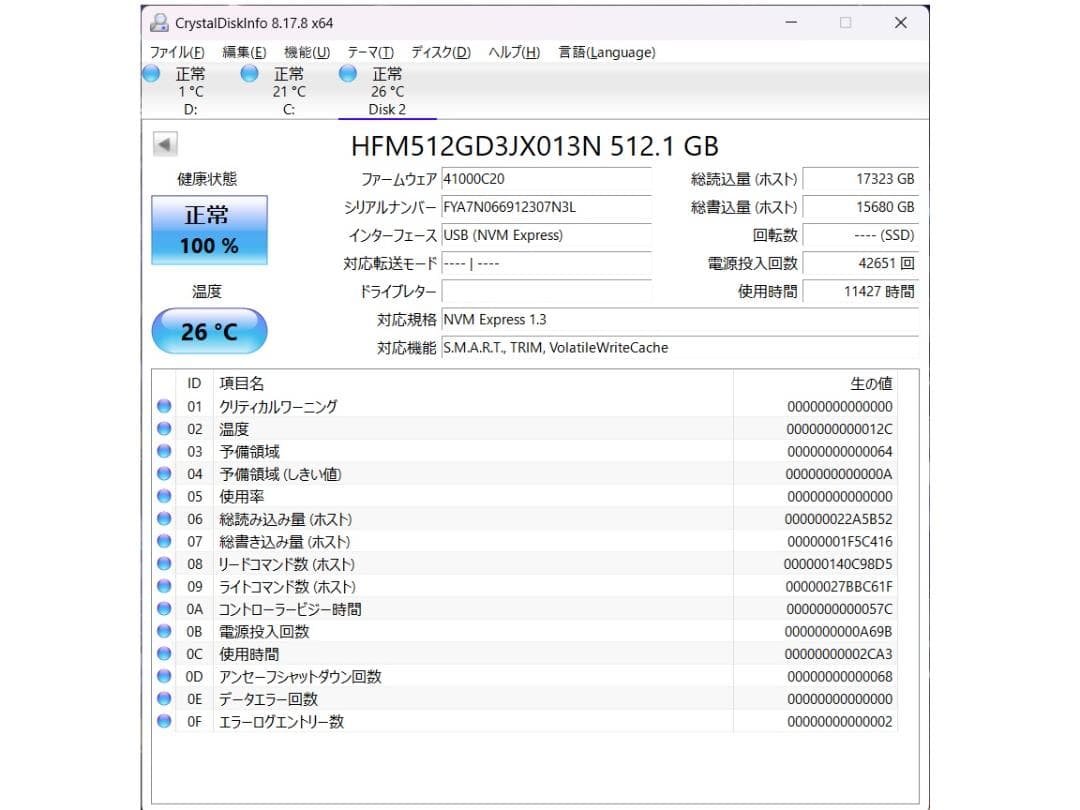Click the status dot next to リードコマンド数
The width and height of the screenshot is (1080, 810).
[x=163, y=564]
